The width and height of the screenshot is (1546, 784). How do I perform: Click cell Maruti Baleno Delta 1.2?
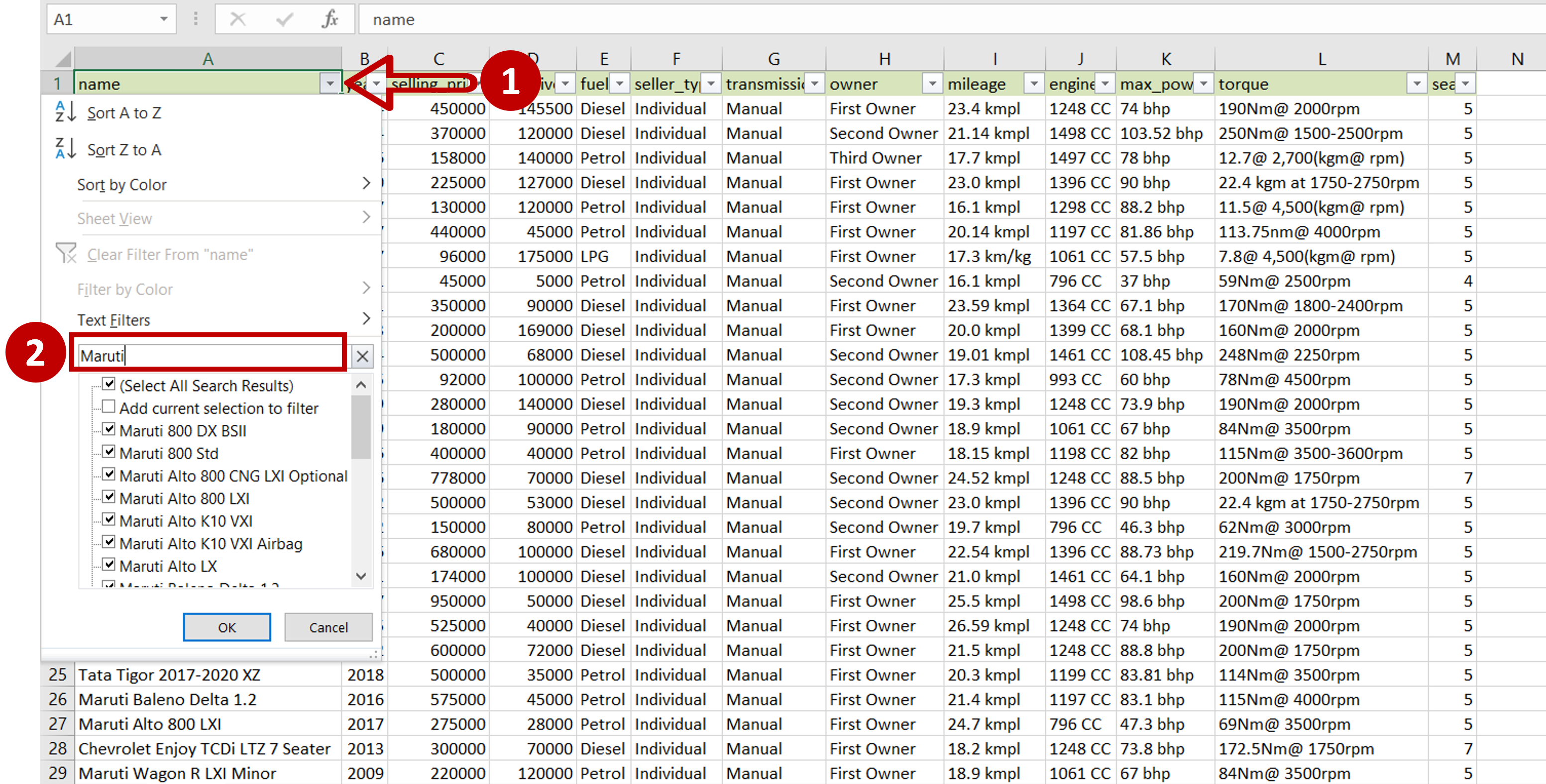point(208,699)
